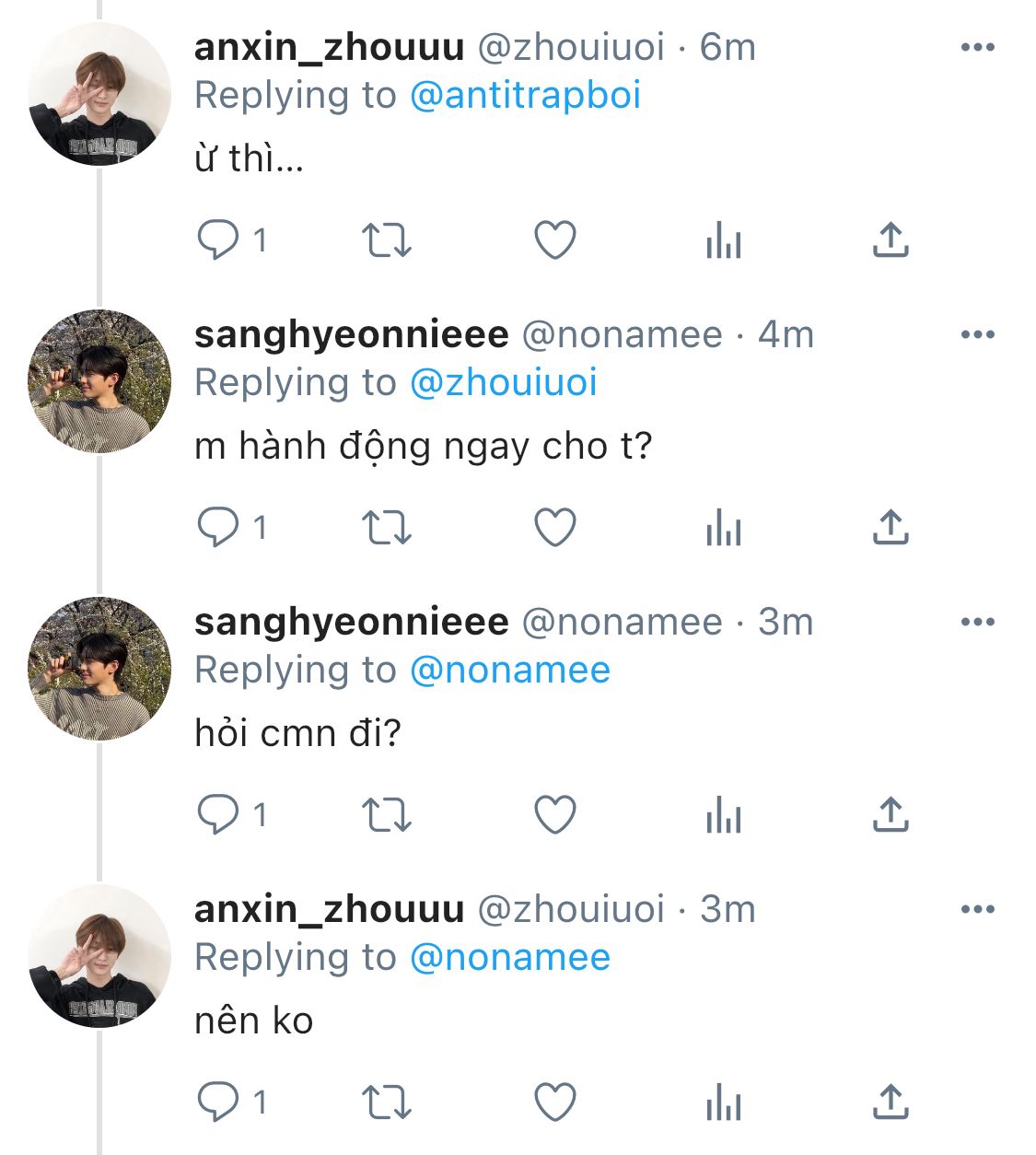
Task: Like the "m hành động ngay cho t?" tweet
Action: (555, 528)
